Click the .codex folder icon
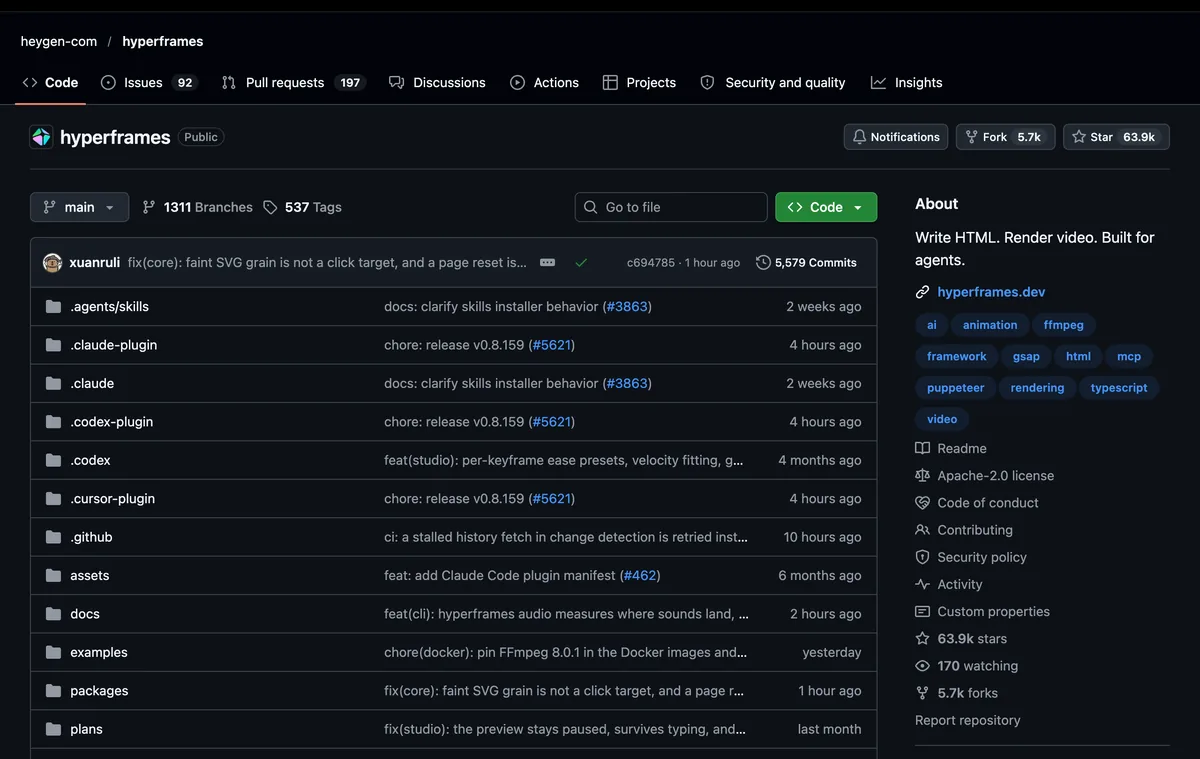Screen dimensions: 1200x759 tap(53, 460)
